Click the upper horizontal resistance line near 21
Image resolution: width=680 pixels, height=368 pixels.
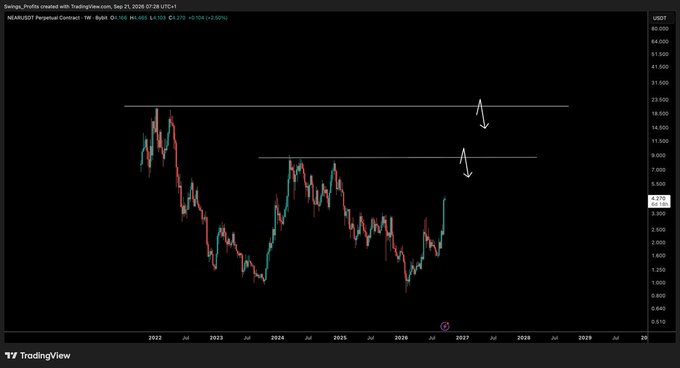coord(346,106)
